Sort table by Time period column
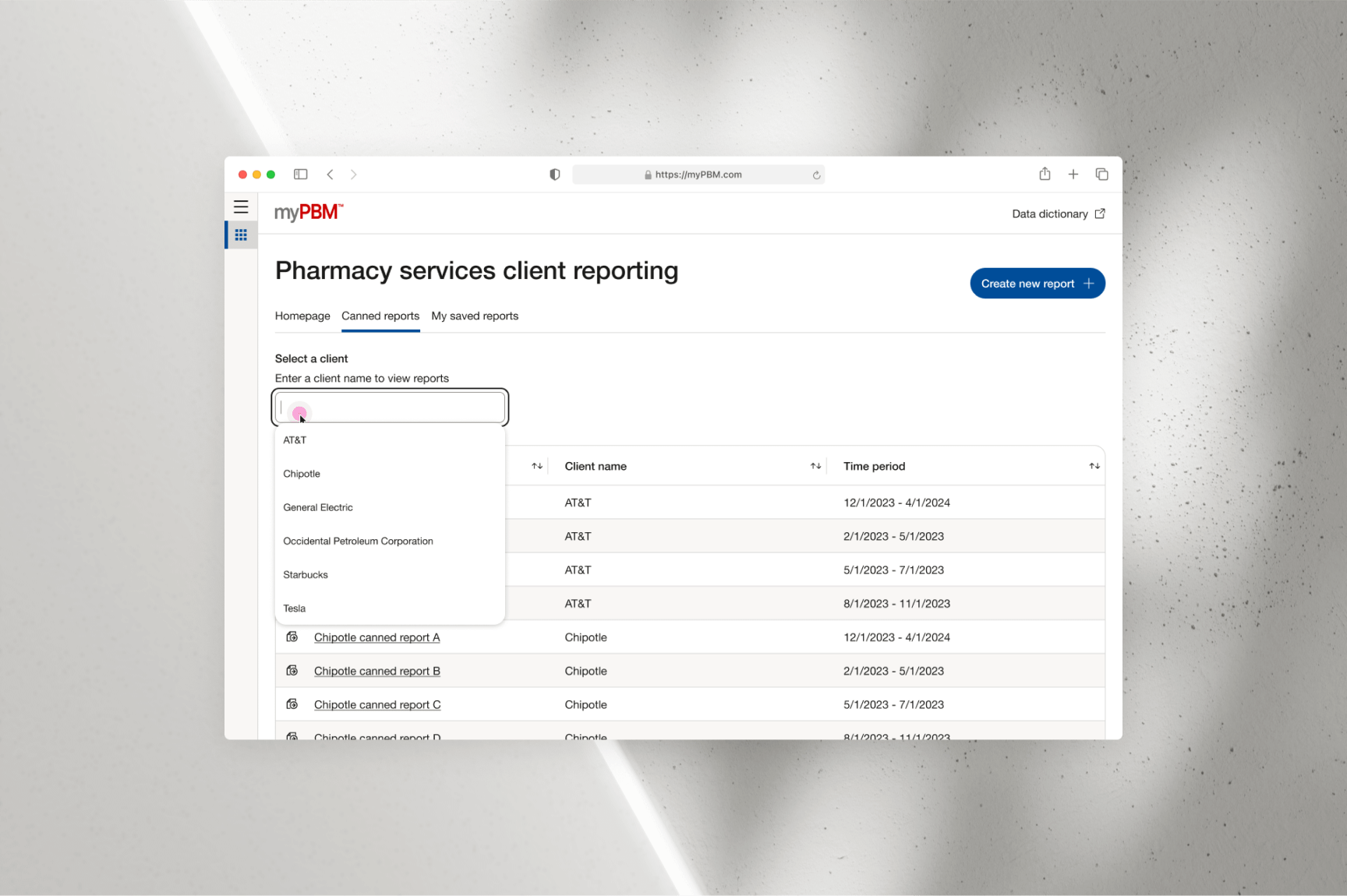Screen dimensions: 1347x896 [x=1094, y=466]
